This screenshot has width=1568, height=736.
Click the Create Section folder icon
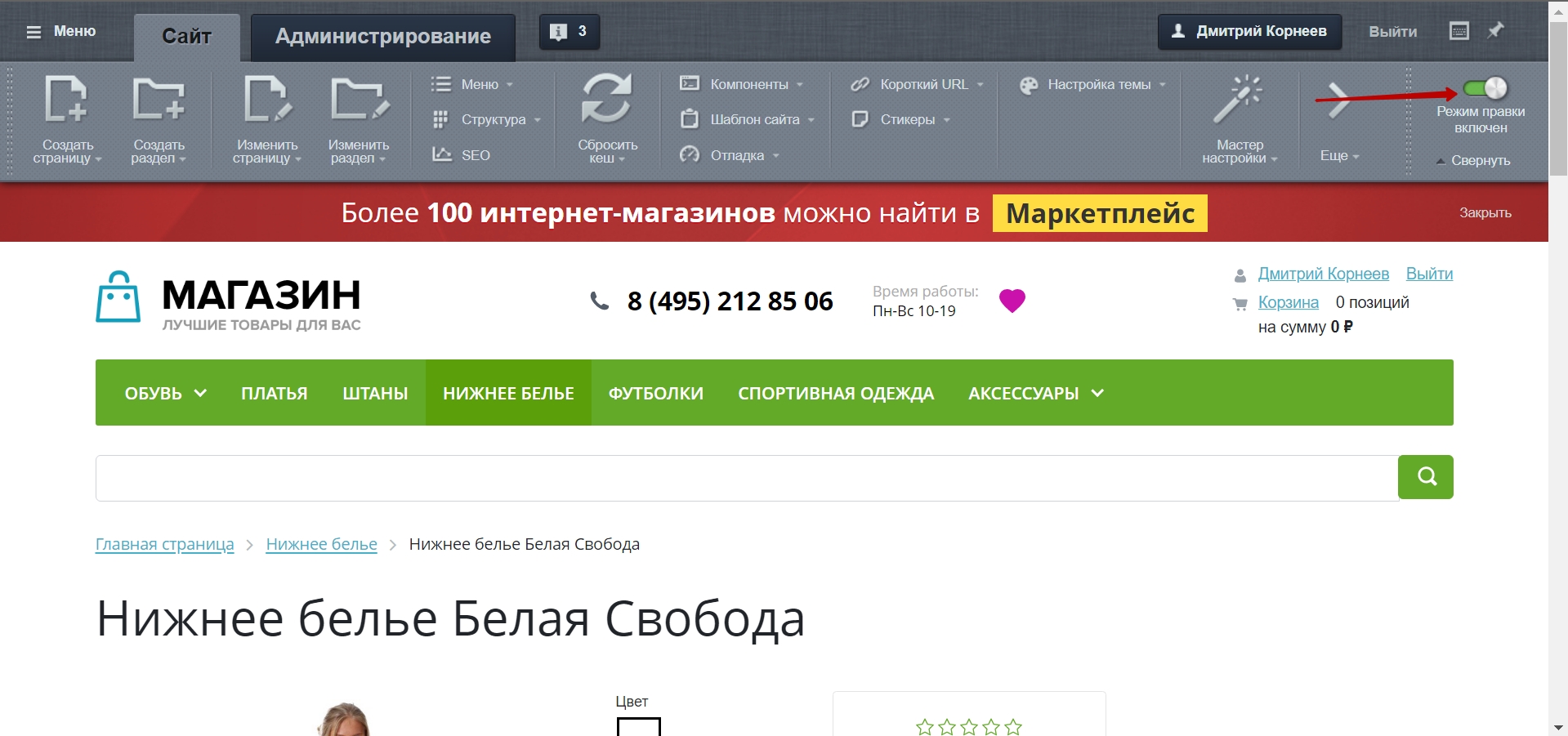(158, 100)
